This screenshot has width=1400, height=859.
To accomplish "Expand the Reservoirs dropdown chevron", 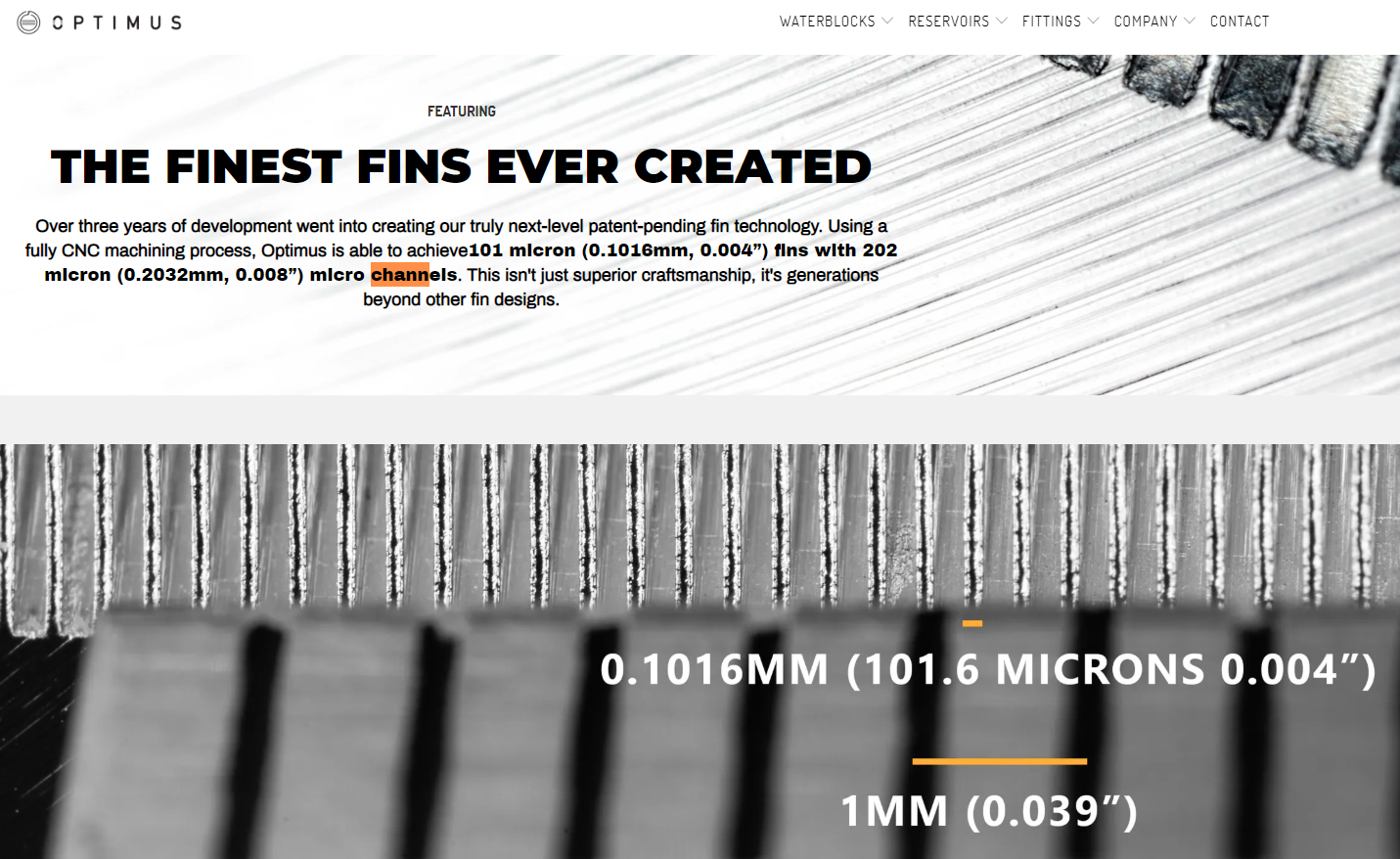I will (x=1002, y=22).
